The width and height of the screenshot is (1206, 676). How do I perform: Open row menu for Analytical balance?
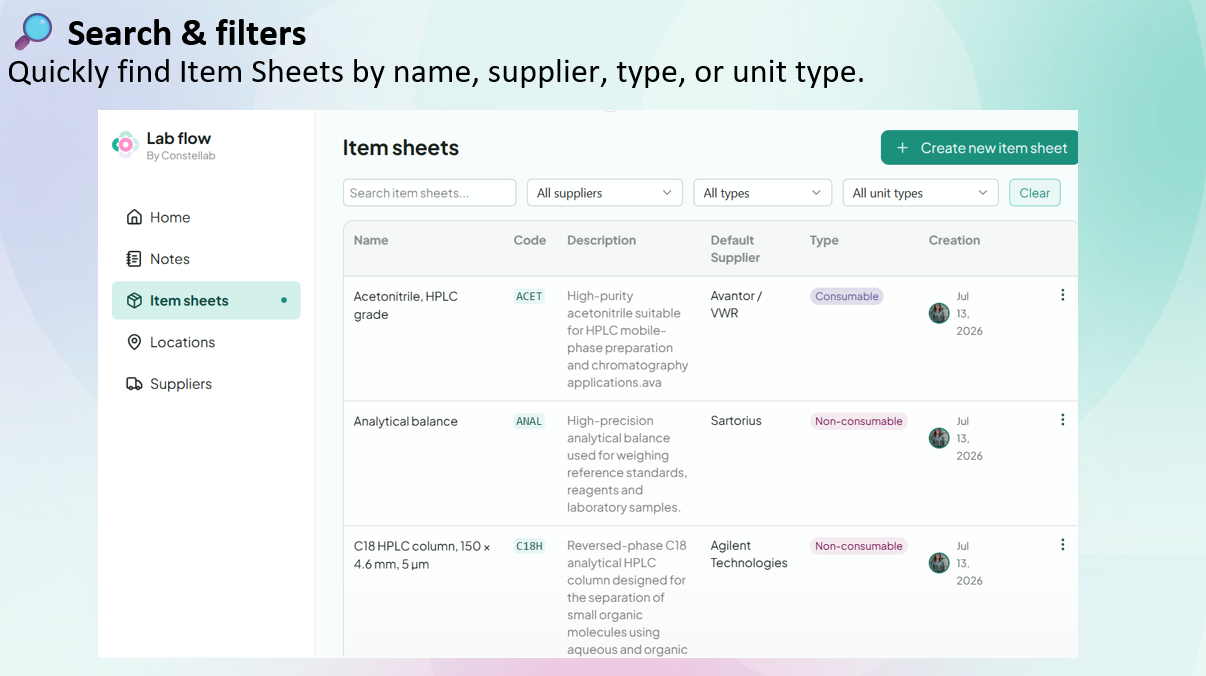(1062, 420)
